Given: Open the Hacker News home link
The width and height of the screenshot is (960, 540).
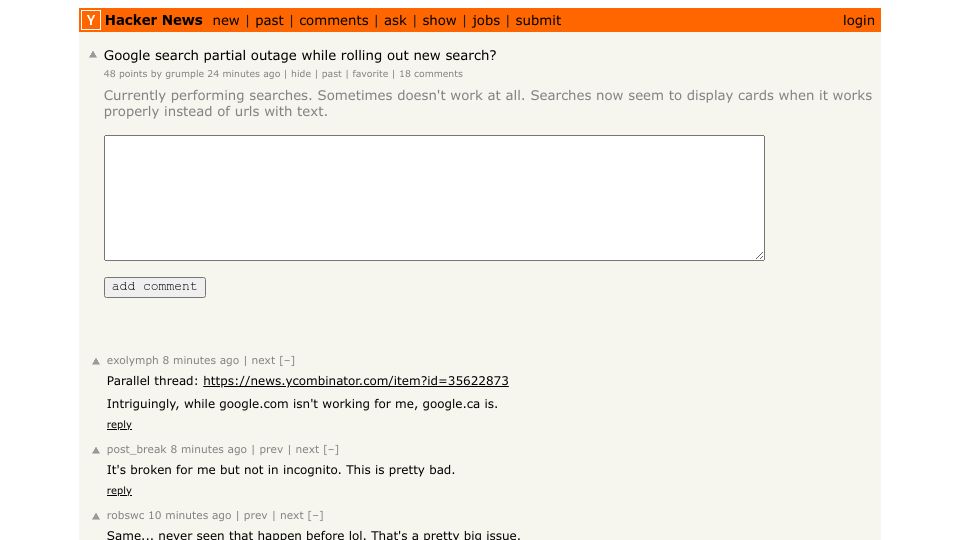Looking at the screenshot, I should pos(154,20).
